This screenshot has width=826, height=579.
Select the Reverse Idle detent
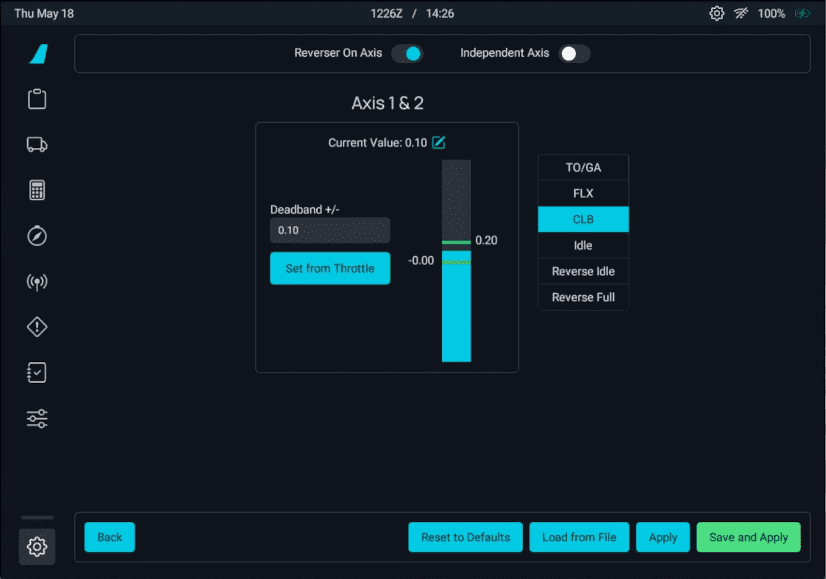pos(583,272)
